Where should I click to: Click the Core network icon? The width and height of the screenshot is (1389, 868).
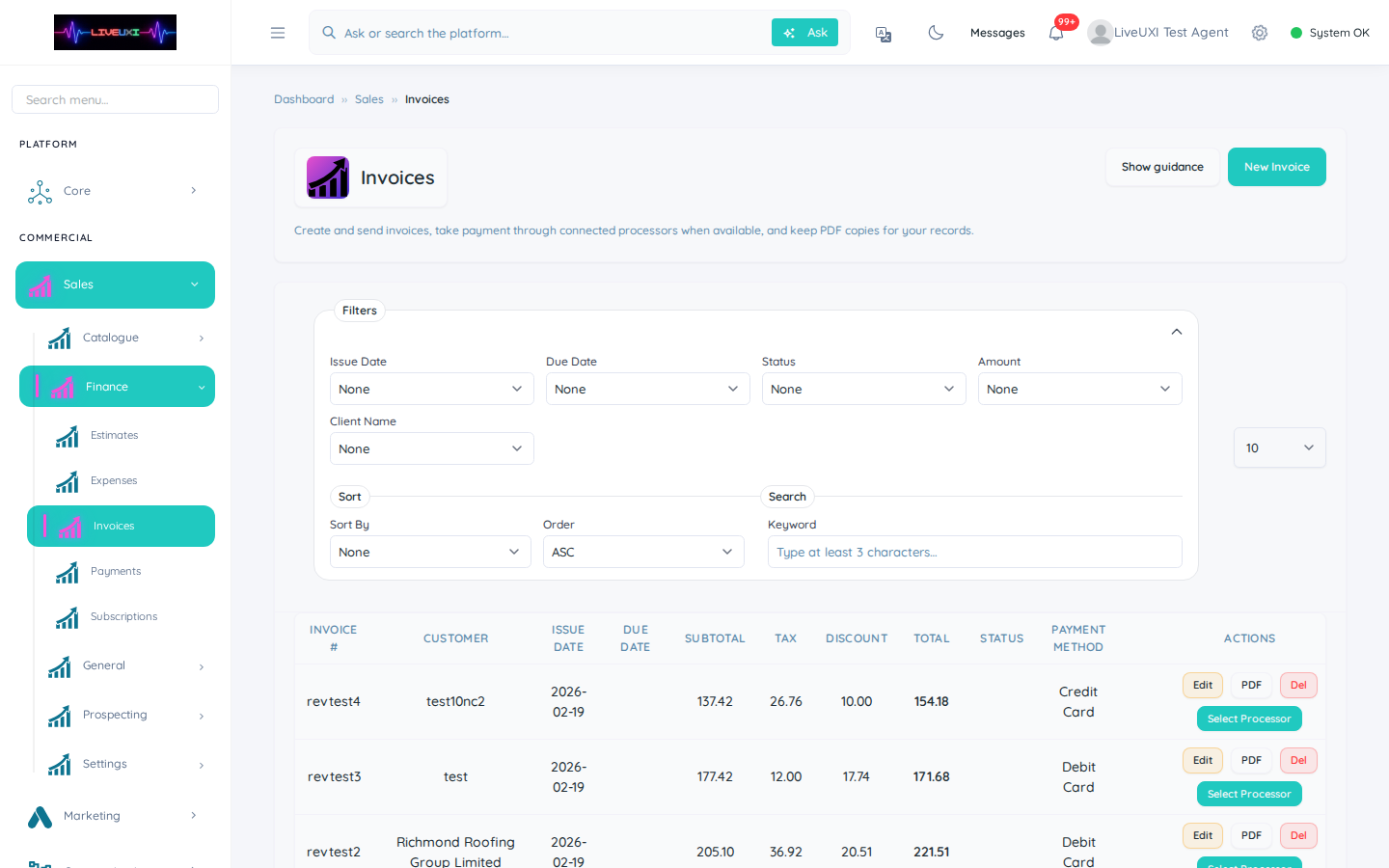40,192
